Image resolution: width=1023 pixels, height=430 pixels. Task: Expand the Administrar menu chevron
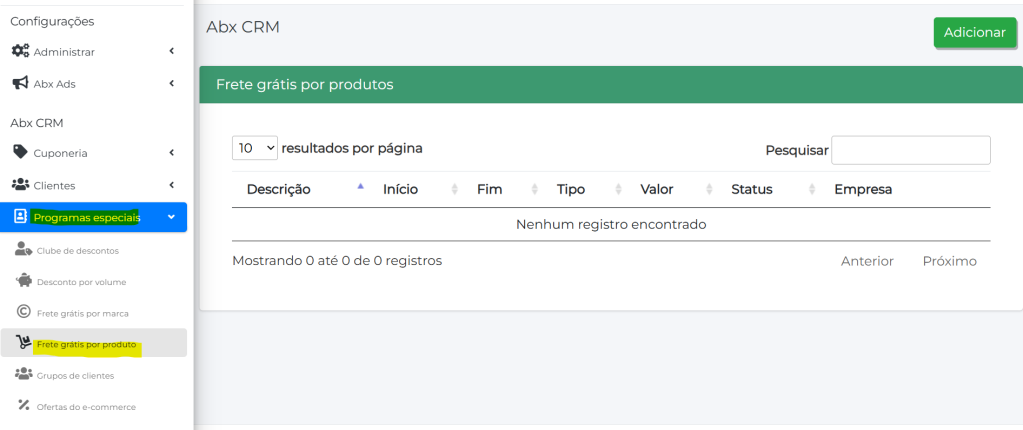pyautogui.click(x=171, y=51)
